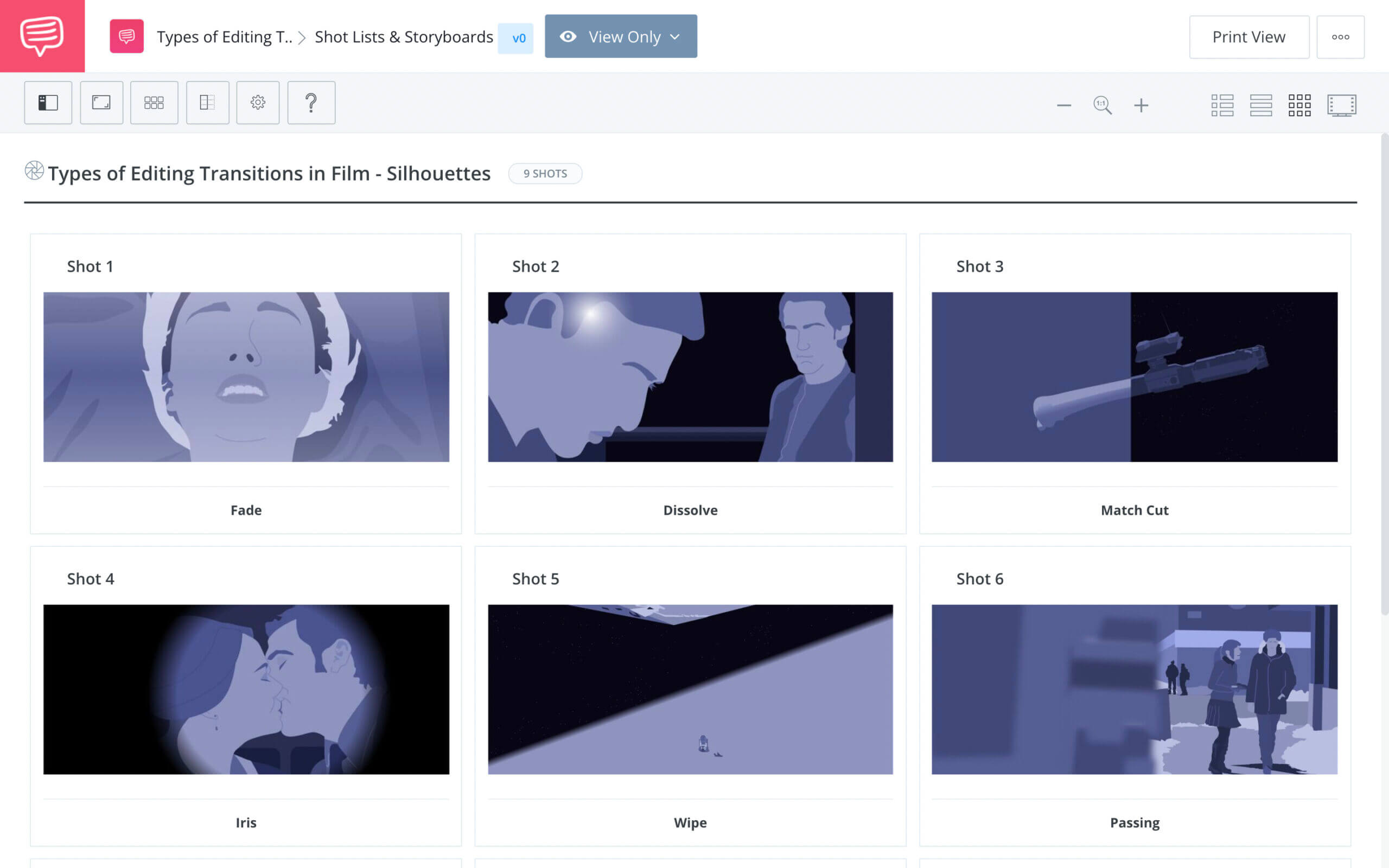This screenshot has height=868, width=1389.
Task: Click the Shot Lists & Storyboards breadcrumb
Action: (404, 36)
